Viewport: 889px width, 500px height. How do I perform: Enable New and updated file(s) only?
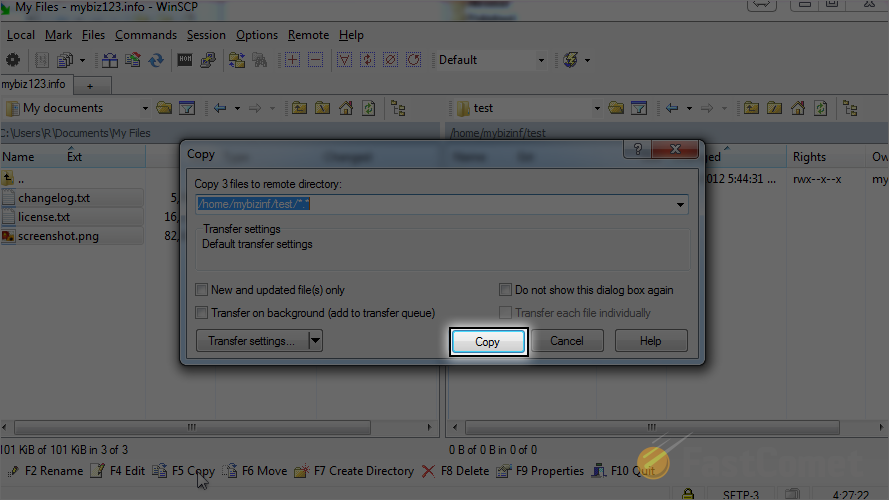[x=201, y=290]
